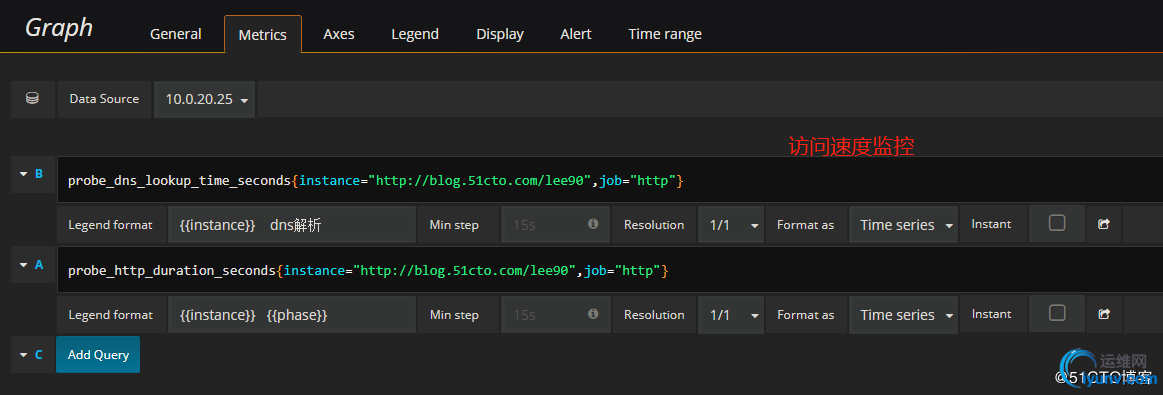Switch to the Axes tab
The height and width of the screenshot is (395, 1163).
click(339, 34)
